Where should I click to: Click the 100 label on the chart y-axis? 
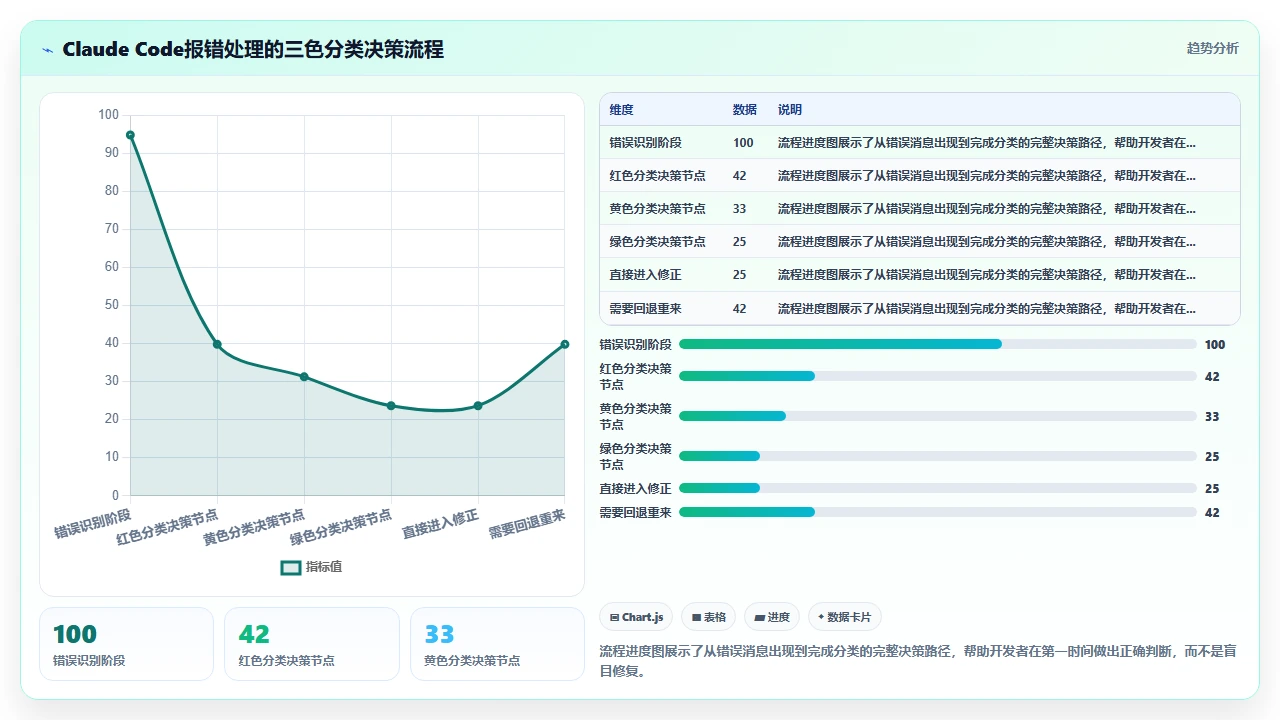108,115
